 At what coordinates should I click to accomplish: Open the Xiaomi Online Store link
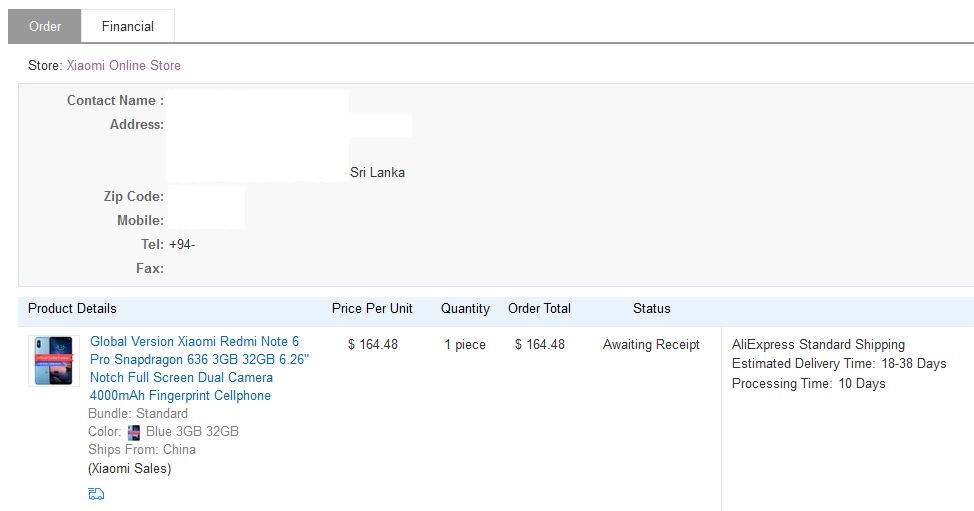click(124, 65)
